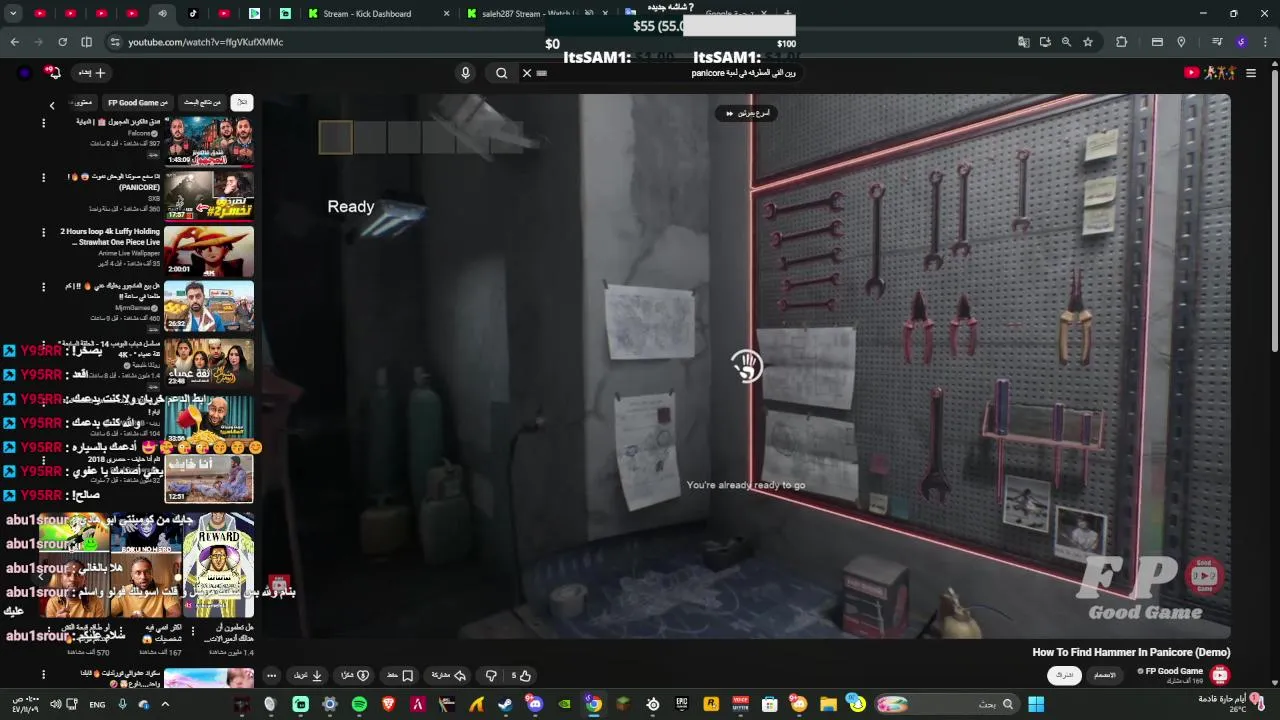This screenshot has width=1280, height=720.
Task: Click the Join button for FP Good Game
Action: [x=1104, y=675]
